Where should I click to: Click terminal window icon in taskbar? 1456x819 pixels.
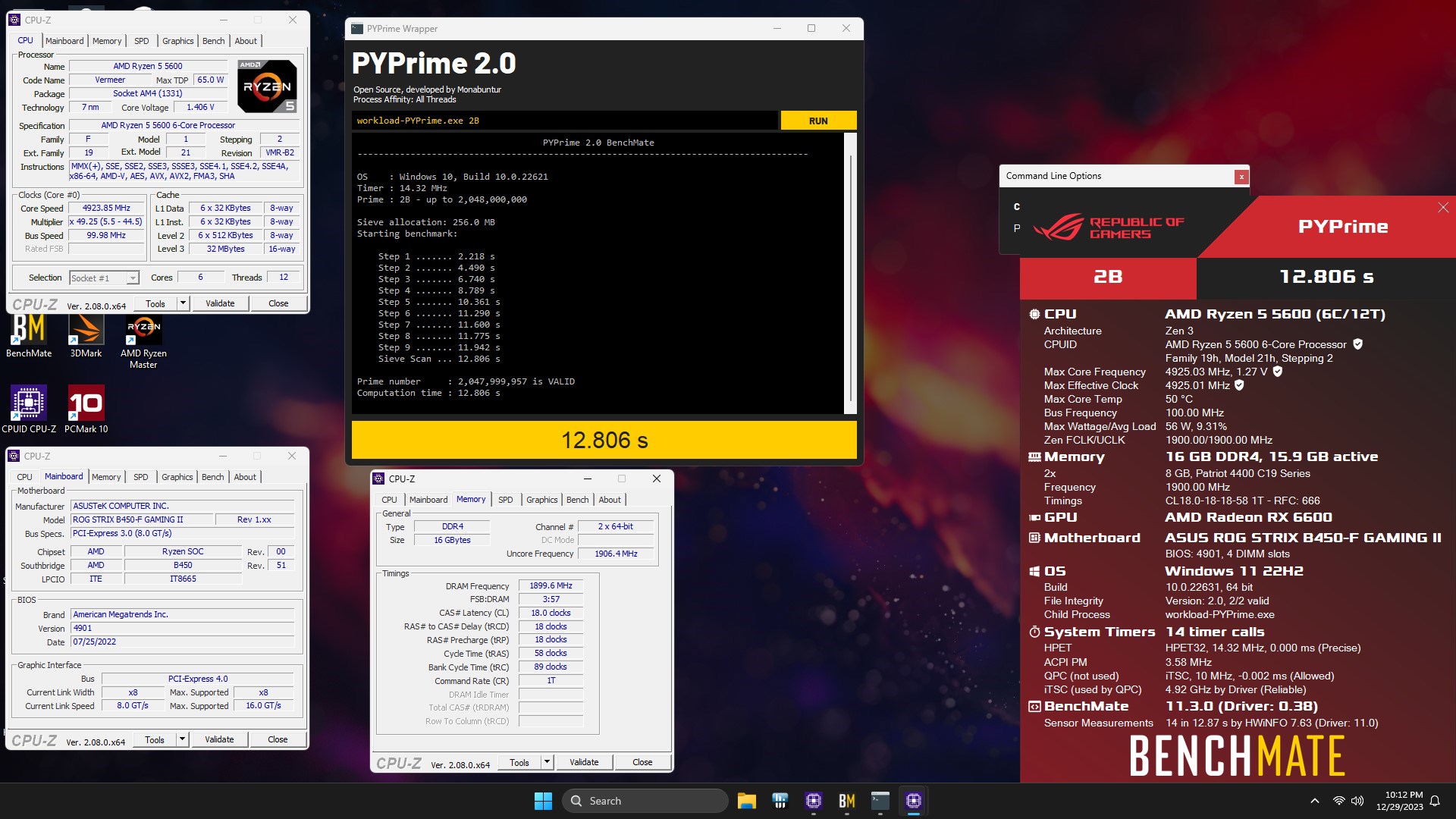[x=880, y=801]
